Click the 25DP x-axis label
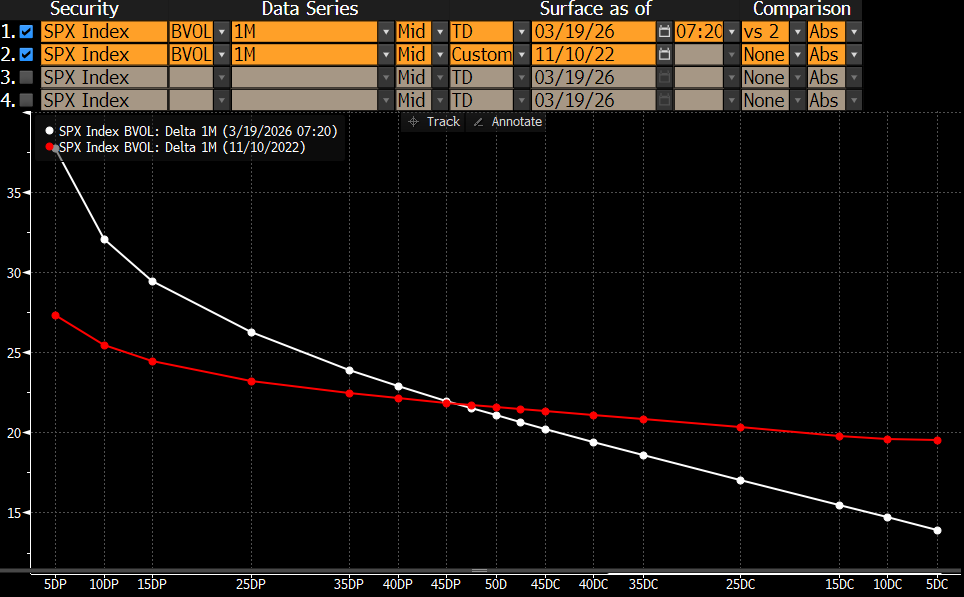964x597 pixels. [x=251, y=584]
